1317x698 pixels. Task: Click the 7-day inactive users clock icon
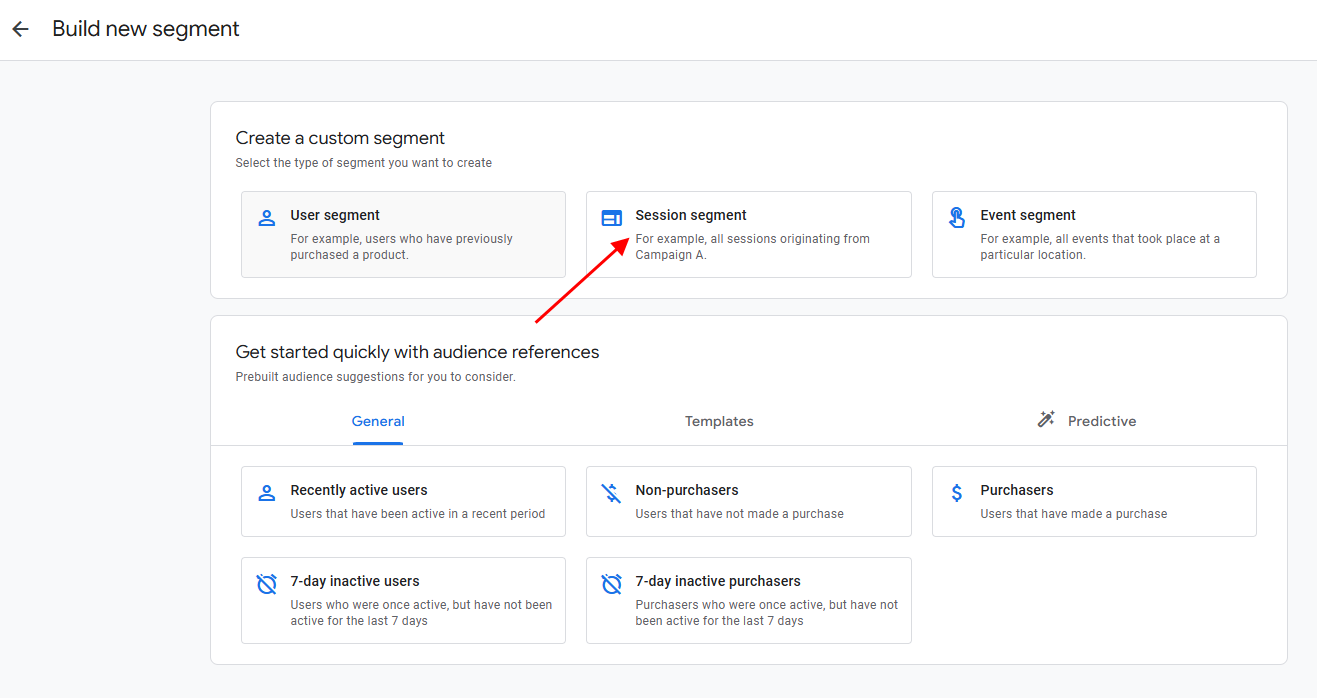(x=266, y=584)
